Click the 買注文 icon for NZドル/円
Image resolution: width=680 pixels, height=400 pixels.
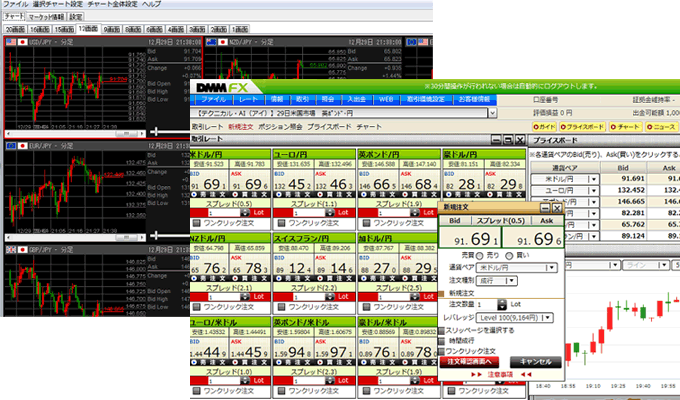click(x=236, y=279)
